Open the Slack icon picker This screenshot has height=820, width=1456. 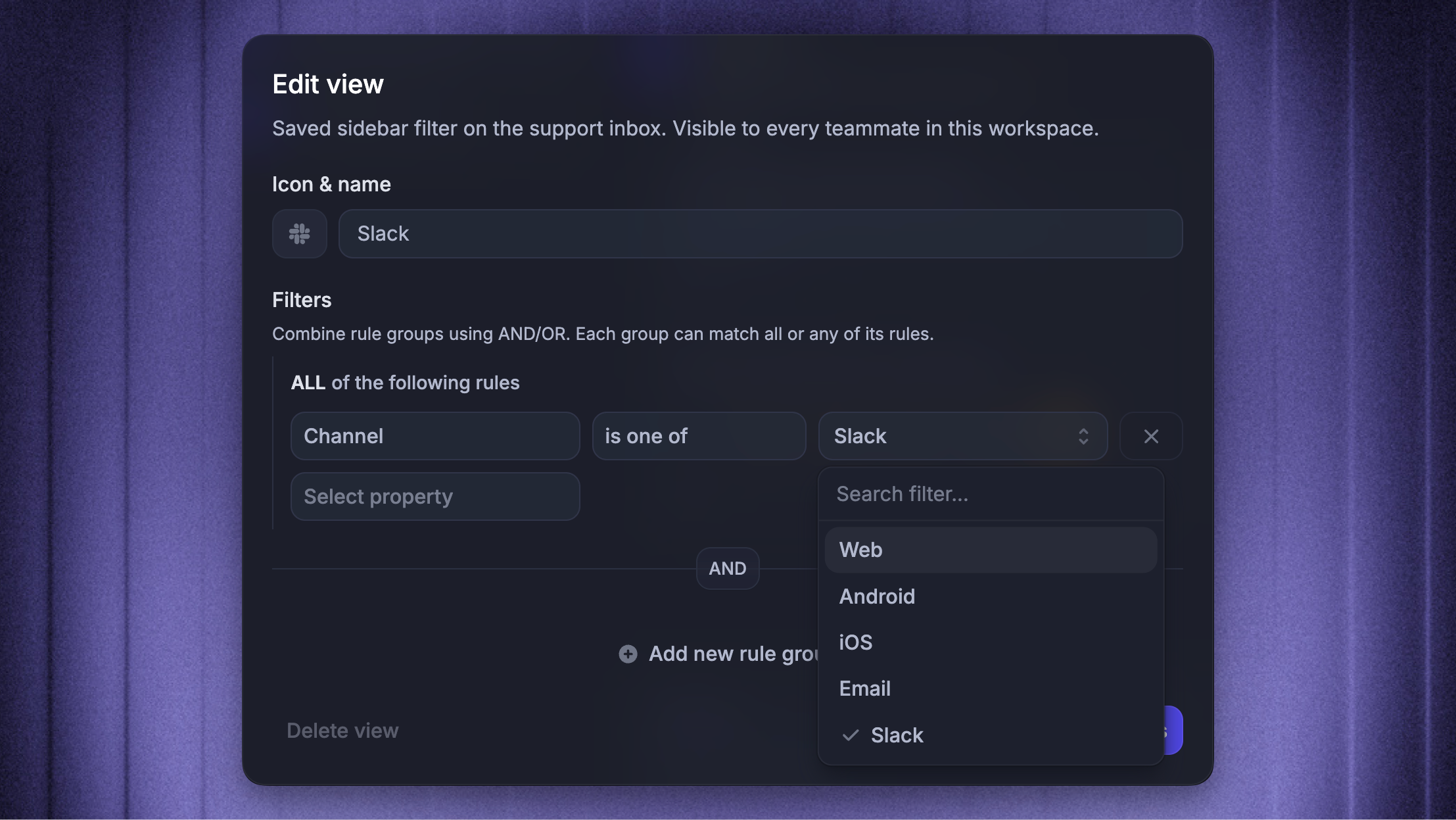(299, 234)
